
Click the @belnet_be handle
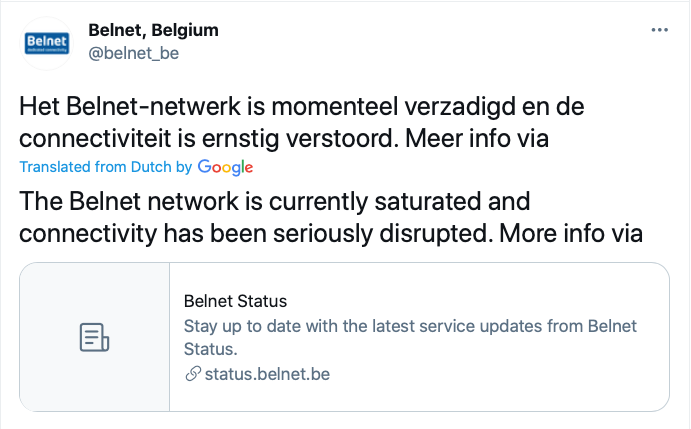point(134,53)
